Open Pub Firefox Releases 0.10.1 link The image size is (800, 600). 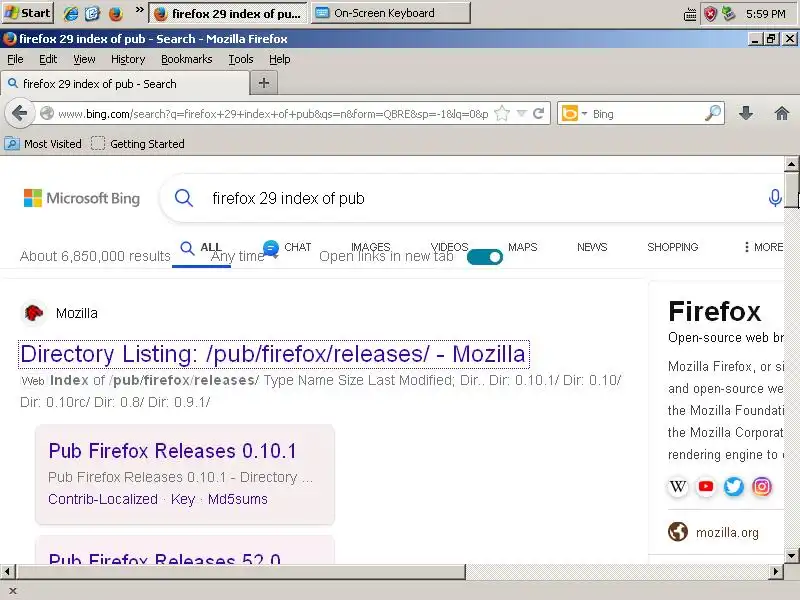click(x=172, y=451)
